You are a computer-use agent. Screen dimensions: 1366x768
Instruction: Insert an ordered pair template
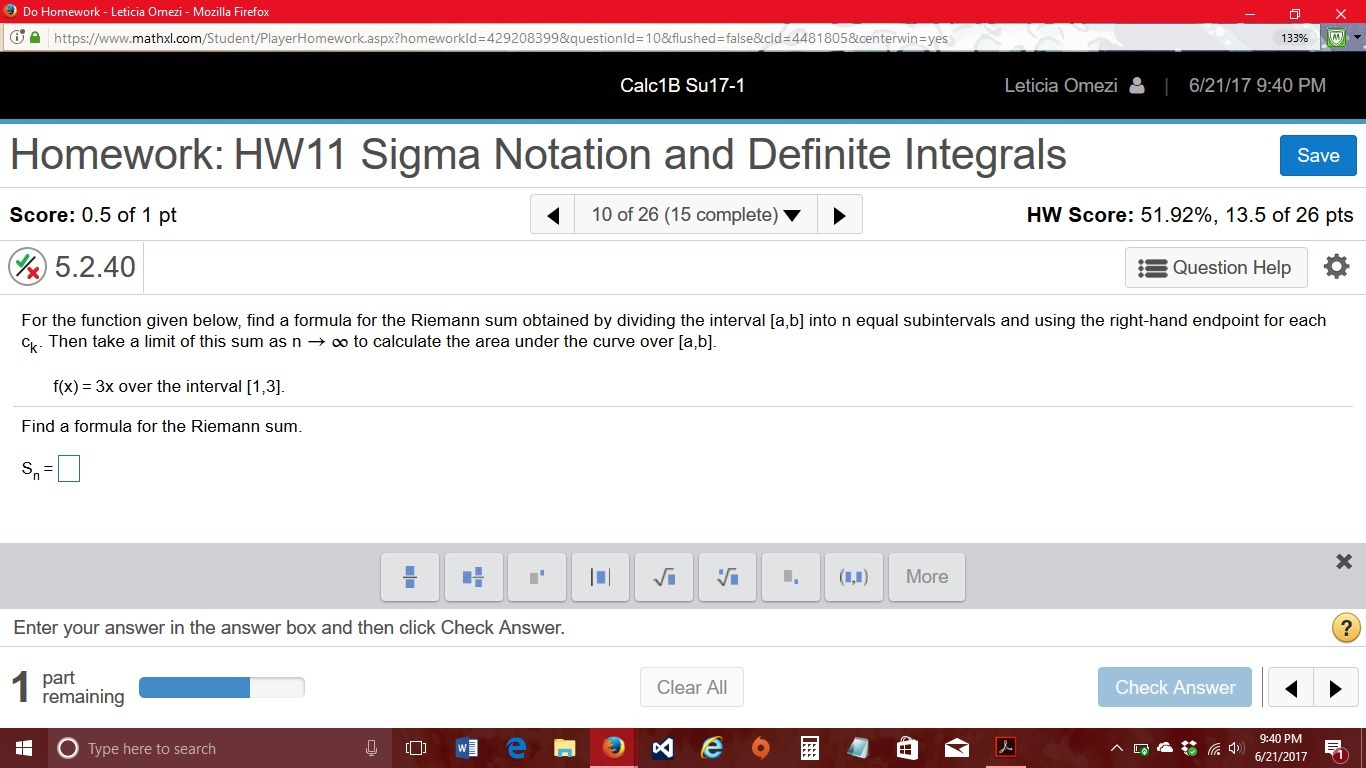click(854, 577)
